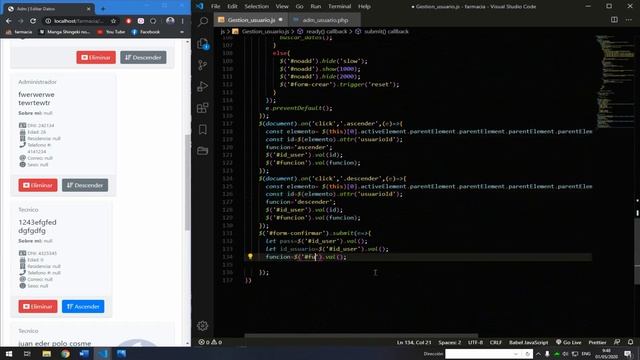The width and height of the screenshot is (640, 360).
Task: Click the browser address bar
Action: click(x=78, y=21)
